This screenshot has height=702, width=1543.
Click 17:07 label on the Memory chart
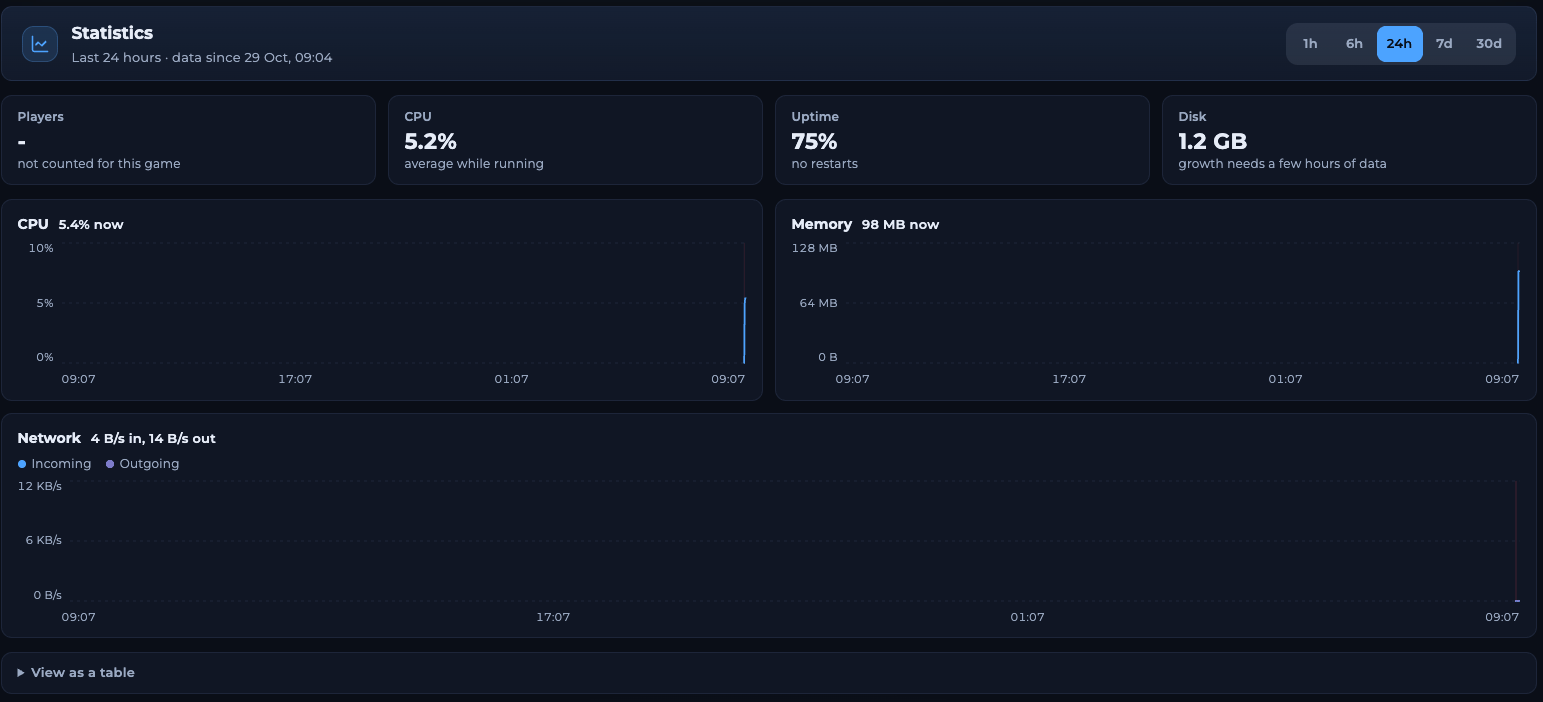point(1069,379)
